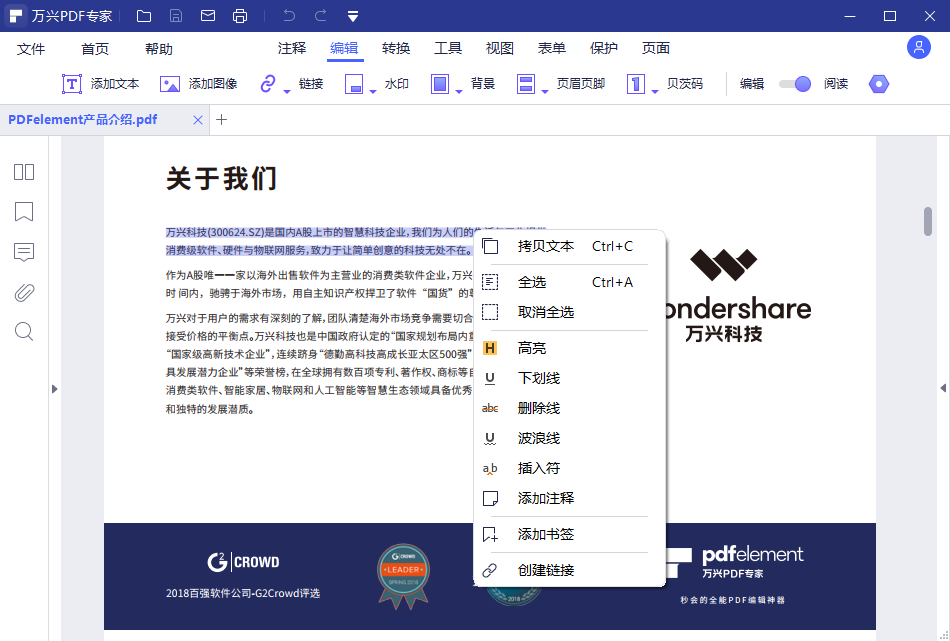Screen dimensions: 950x641
Task: Open the bookmarks panel in sidebar
Action: click(23, 212)
